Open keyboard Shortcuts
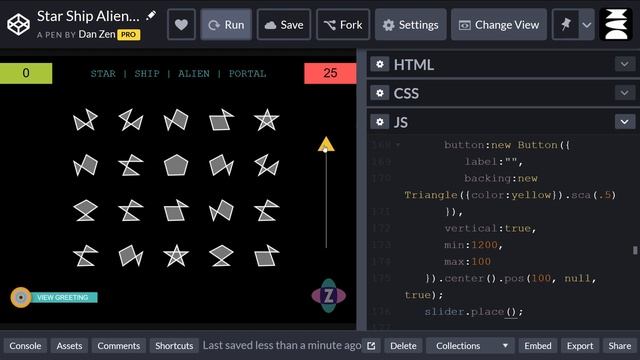The width and height of the screenshot is (640, 360). click(174, 346)
